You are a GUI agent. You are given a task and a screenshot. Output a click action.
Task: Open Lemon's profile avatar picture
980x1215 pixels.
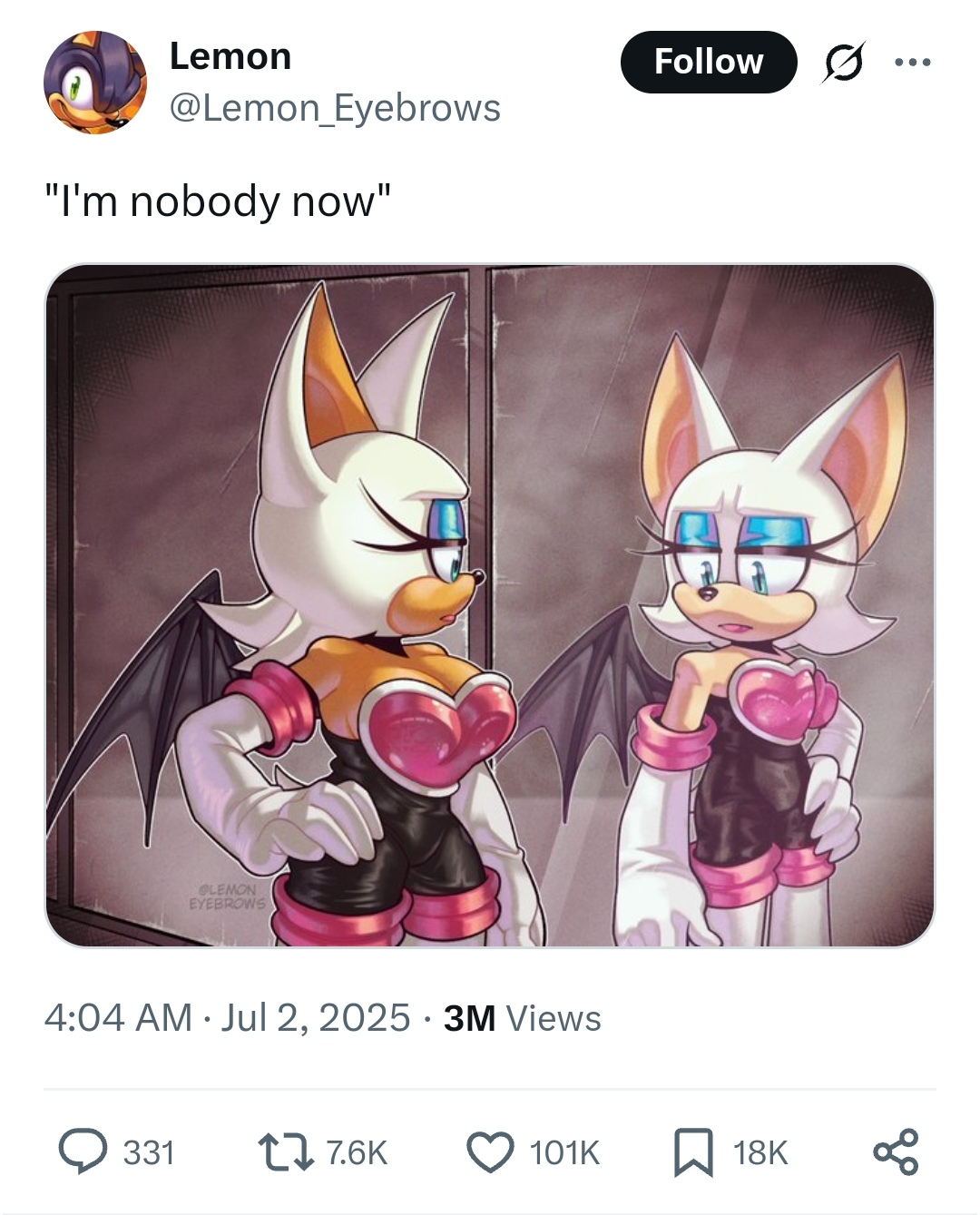[x=95, y=83]
